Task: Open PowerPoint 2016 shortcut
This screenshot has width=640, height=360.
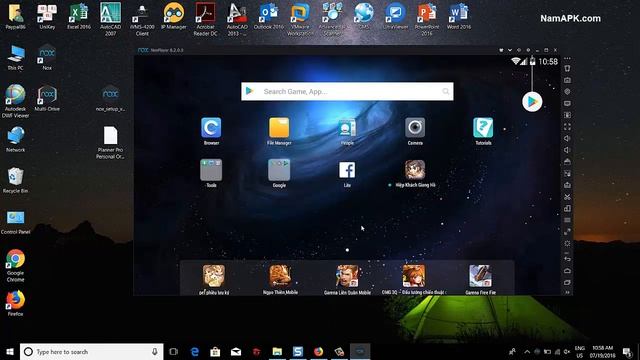Action: [x=427, y=19]
